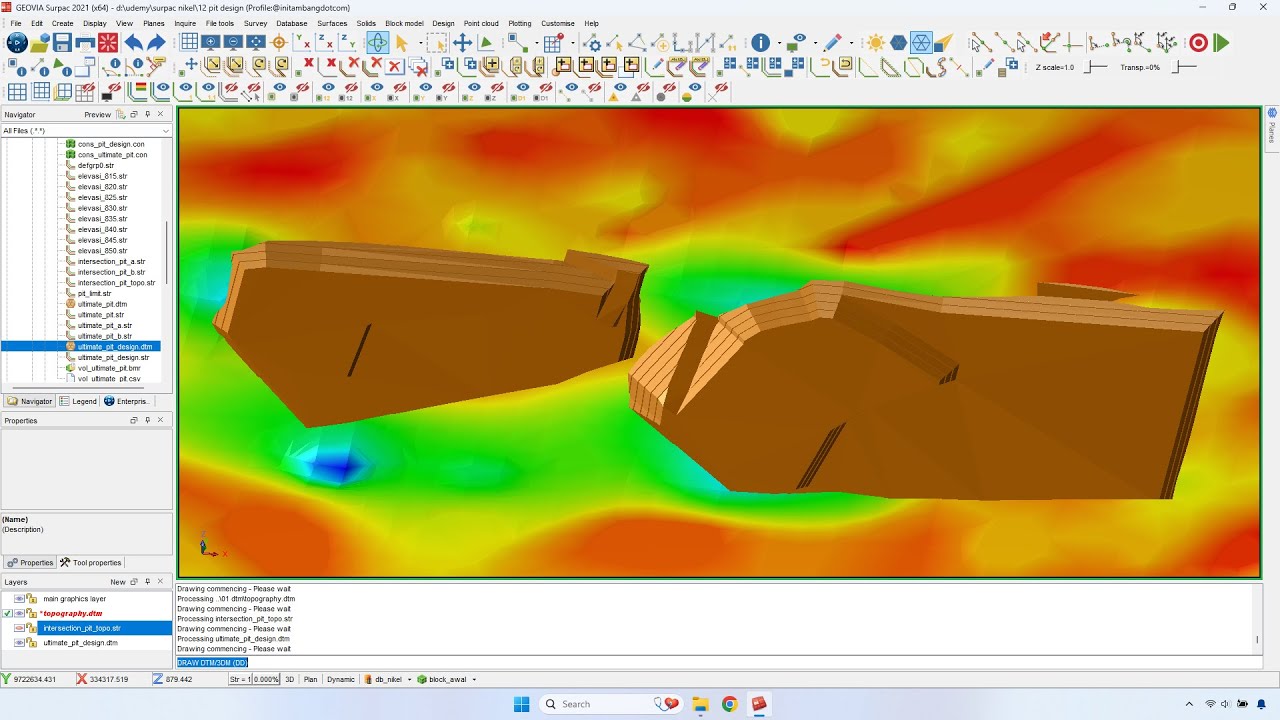Toggle visibility of ultimate_pit_design.dtm layer
The width and height of the screenshot is (1280, 720).
[x=19, y=643]
